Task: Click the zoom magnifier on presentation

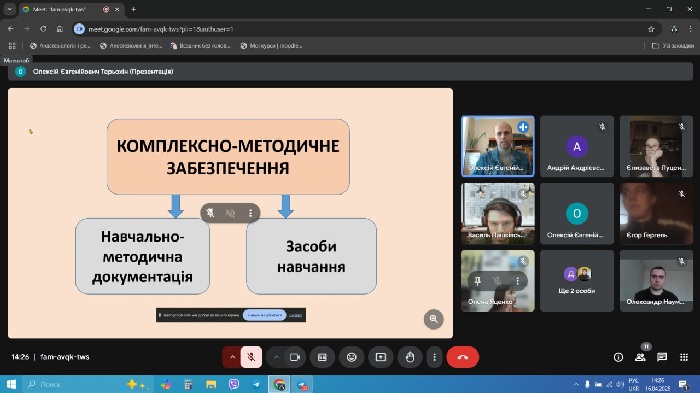Action: coord(433,319)
